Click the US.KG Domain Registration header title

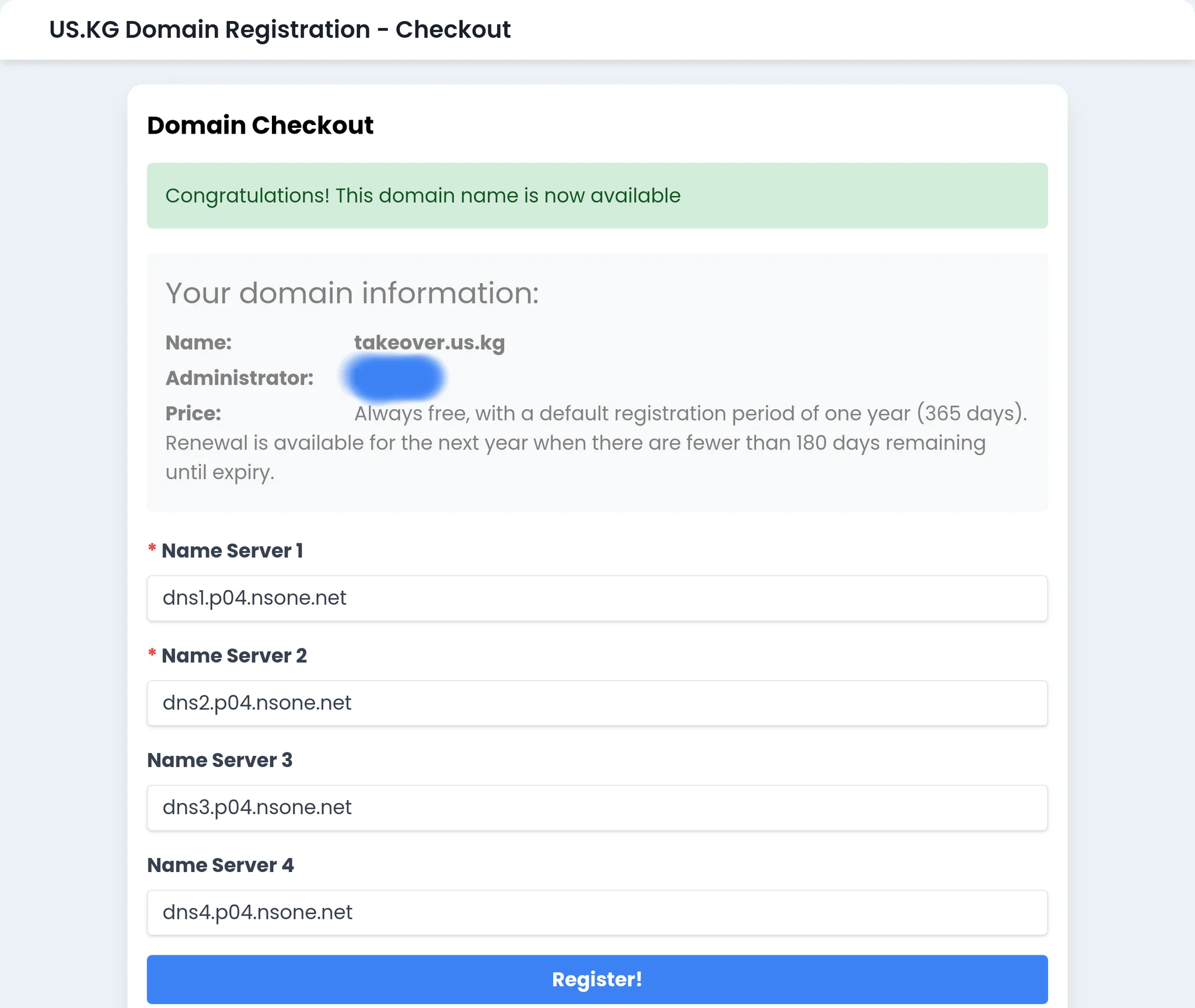click(279, 29)
